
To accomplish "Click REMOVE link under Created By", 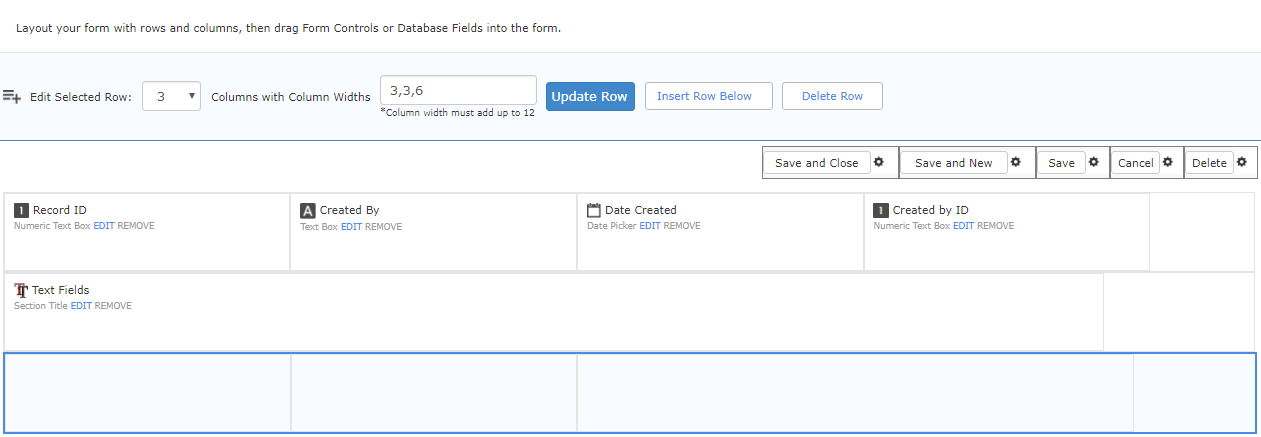I will tap(383, 227).
